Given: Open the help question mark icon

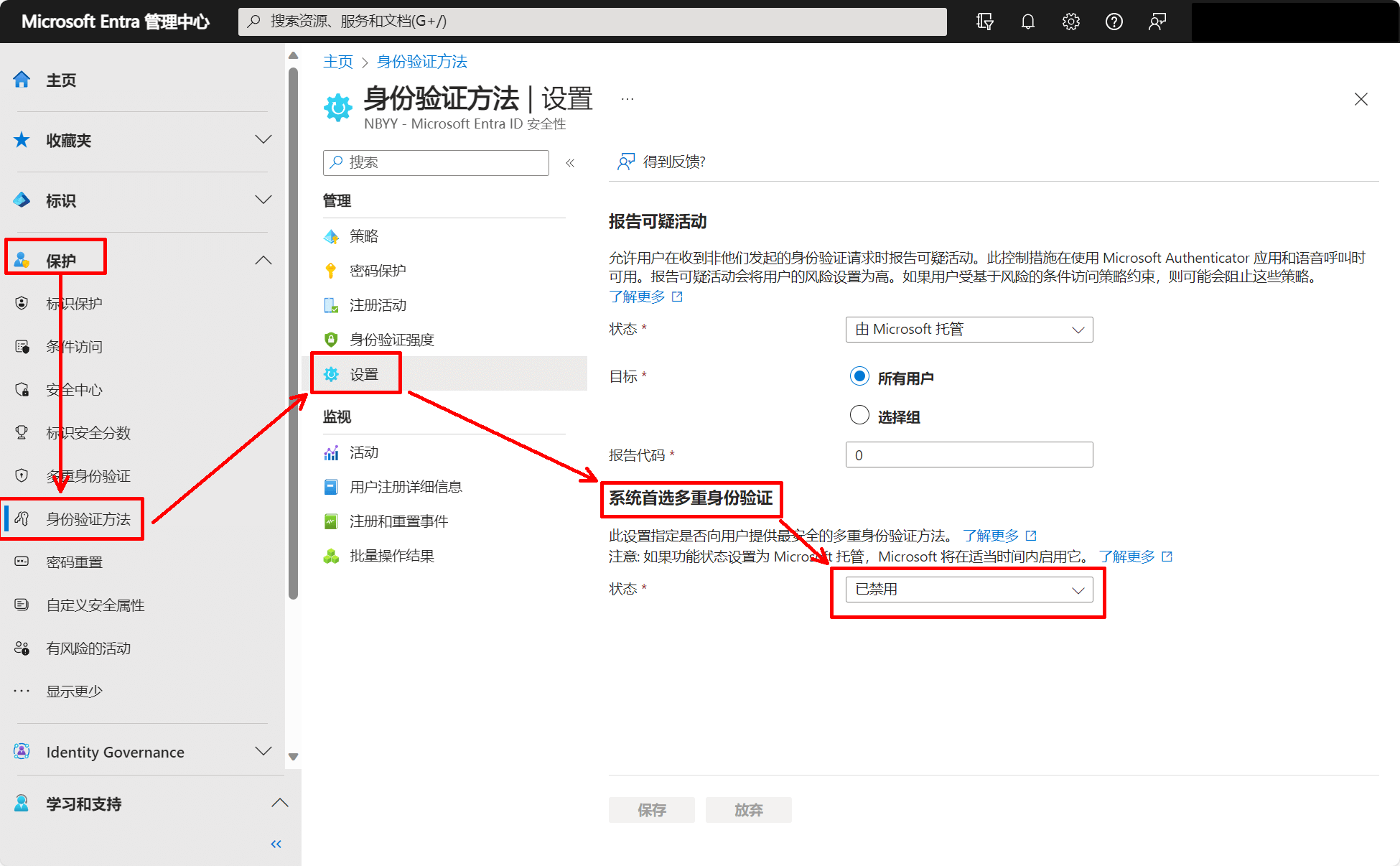Looking at the screenshot, I should click(1114, 22).
